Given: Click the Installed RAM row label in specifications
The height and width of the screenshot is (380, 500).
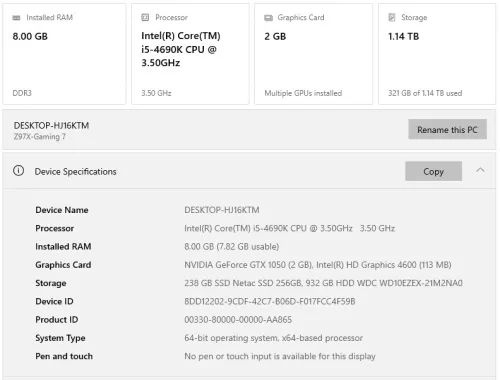Looking at the screenshot, I should [63, 247].
